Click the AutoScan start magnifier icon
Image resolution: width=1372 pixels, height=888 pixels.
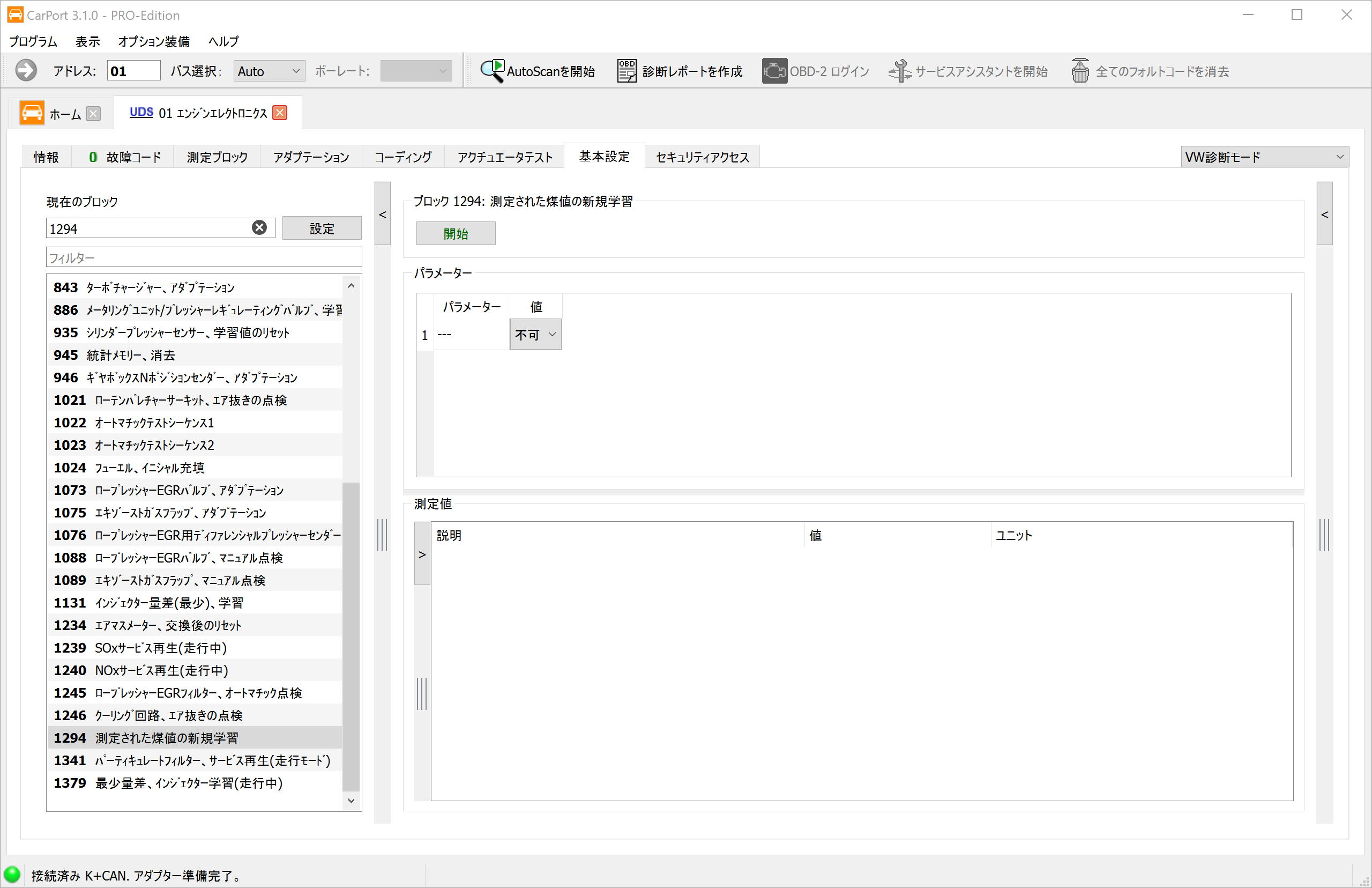(x=493, y=71)
